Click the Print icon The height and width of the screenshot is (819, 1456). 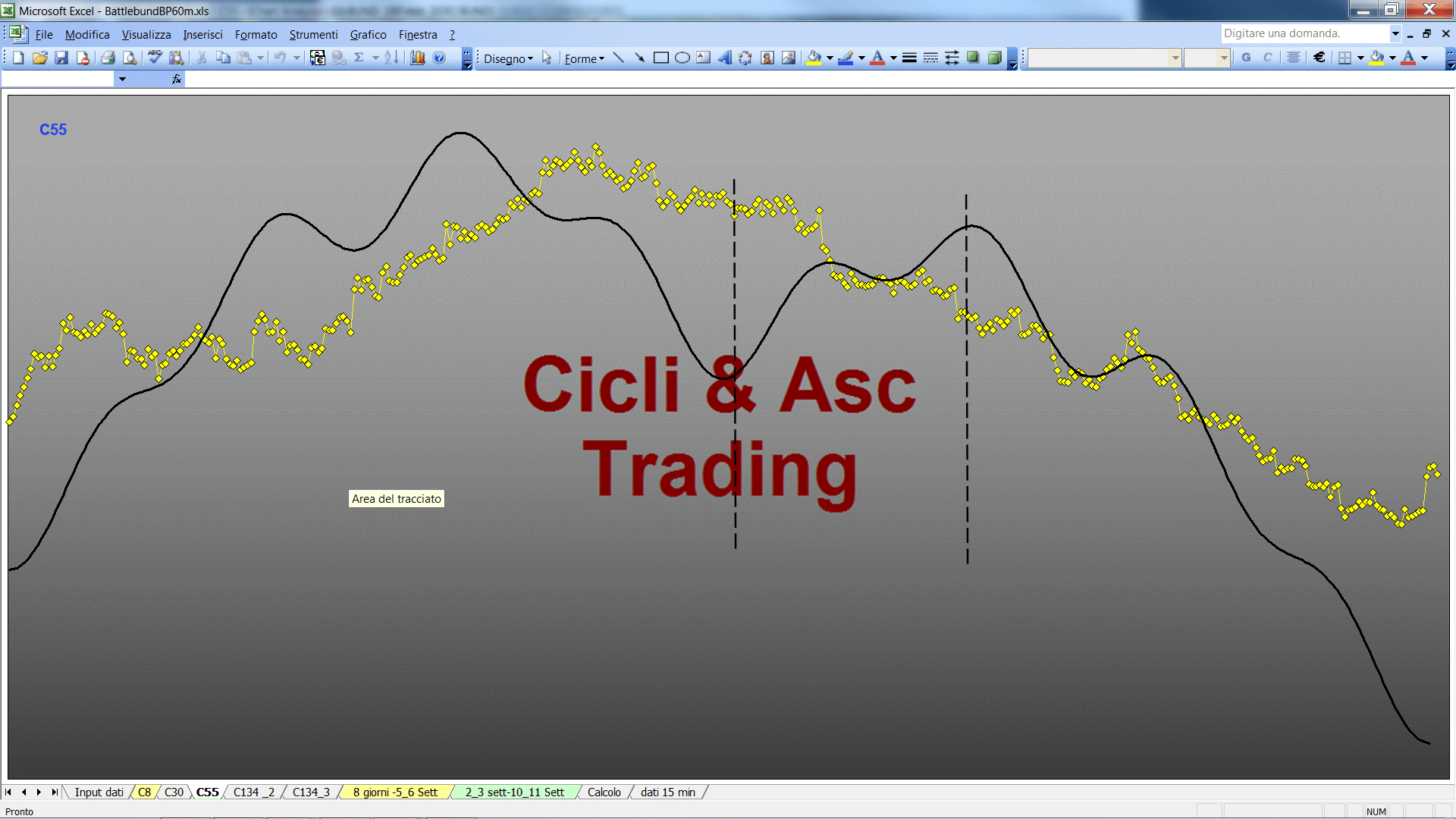(x=108, y=58)
